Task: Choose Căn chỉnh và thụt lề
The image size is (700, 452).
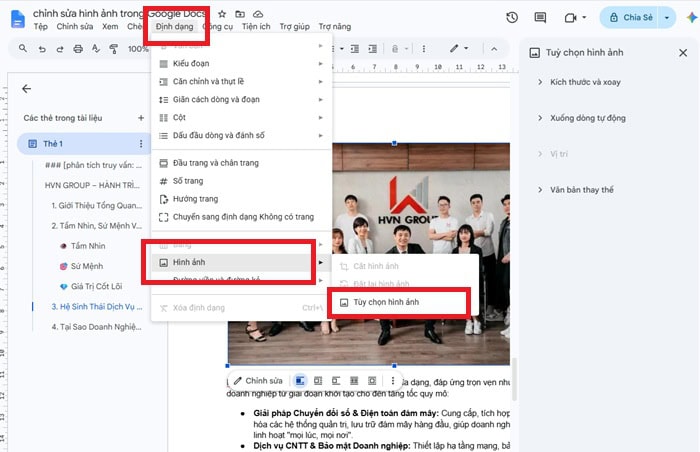Action: click(242, 81)
